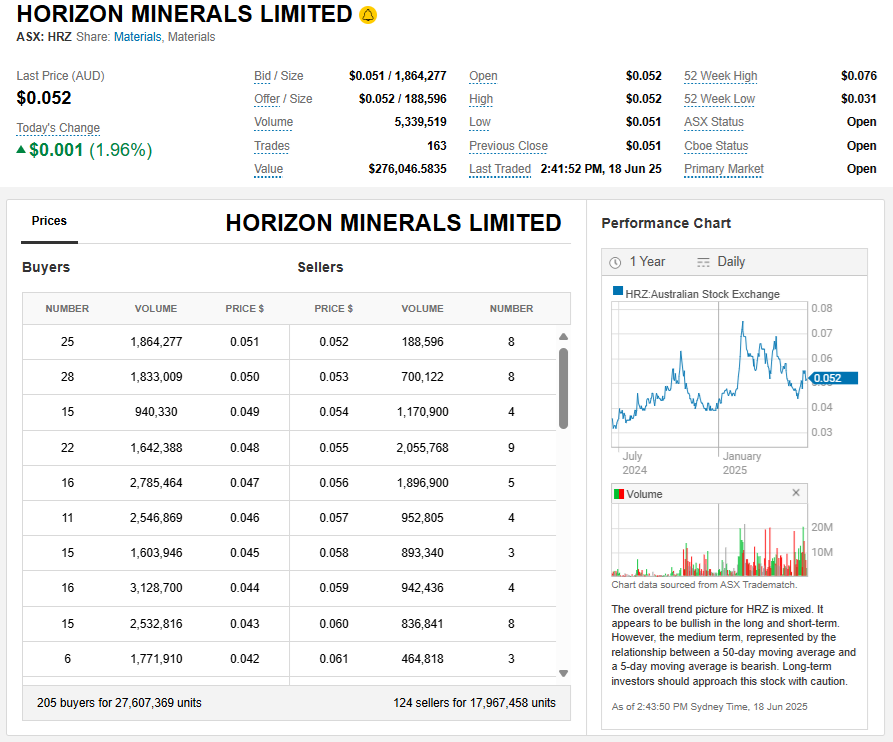Click the scroll down arrow in order table

[563, 673]
